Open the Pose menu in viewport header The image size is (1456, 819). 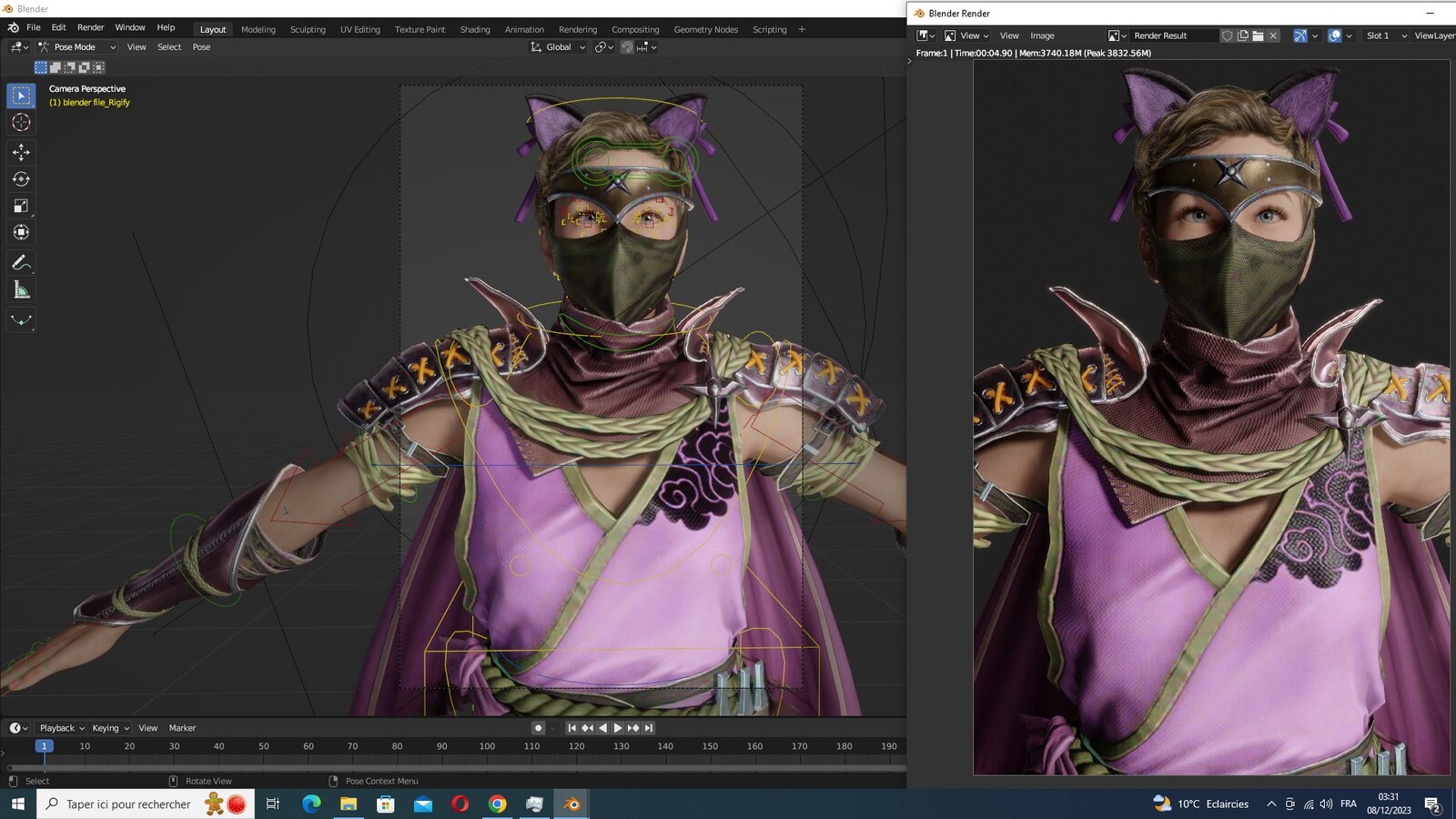tap(201, 47)
